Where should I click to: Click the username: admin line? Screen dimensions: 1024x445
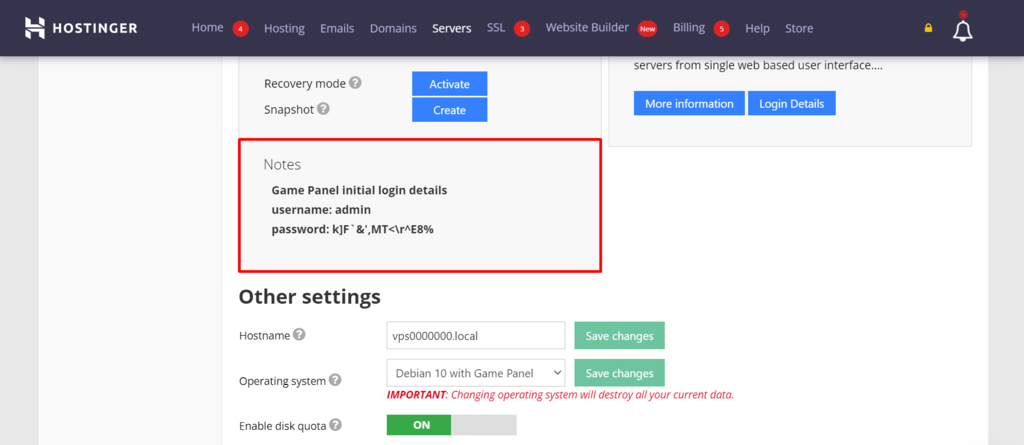click(x=321, y=210)
